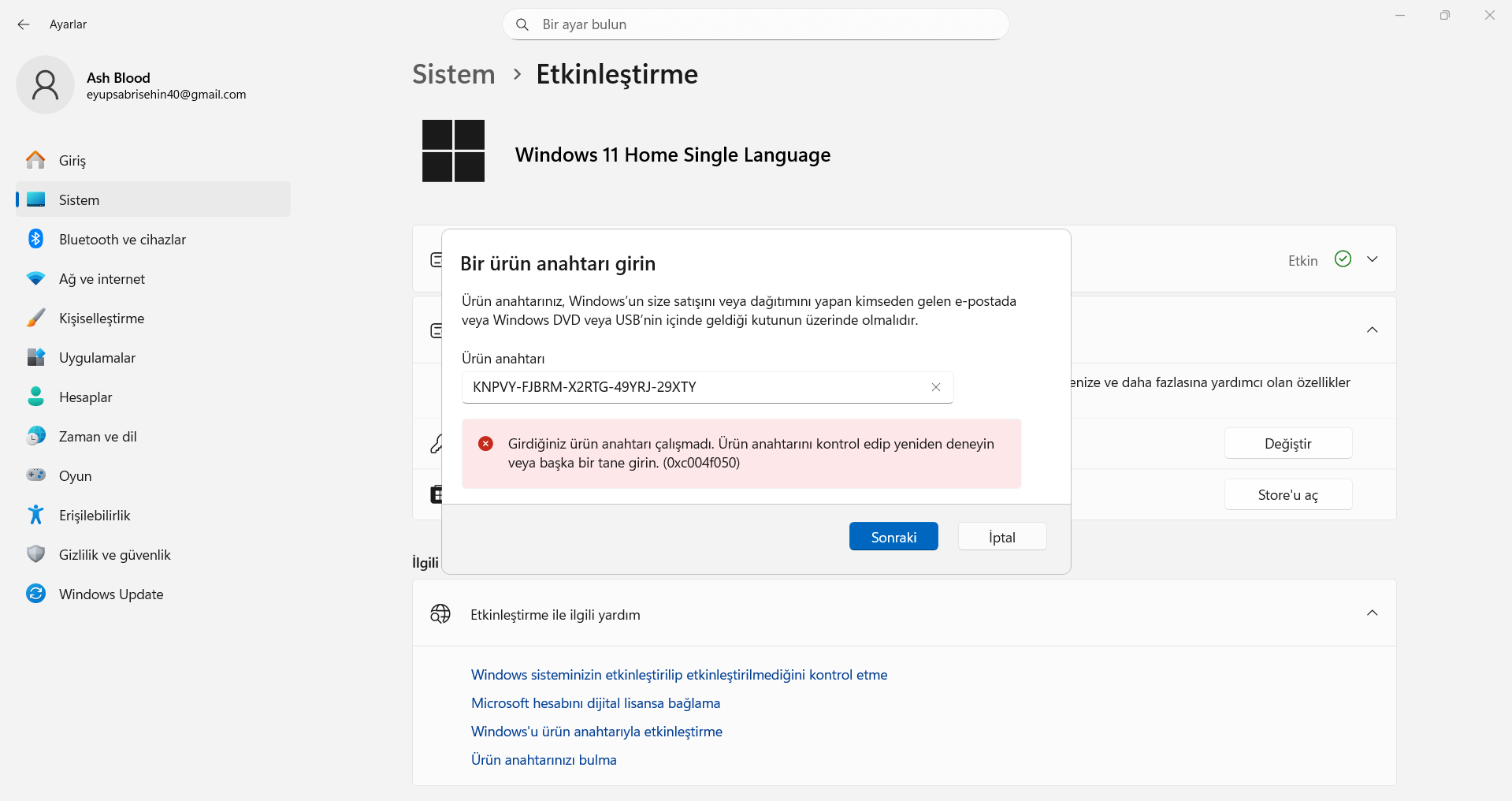Screen dimensions: 1512x801
Task: Click the Etkinleştirme ile ilgili yardım label
Action: 555,615
